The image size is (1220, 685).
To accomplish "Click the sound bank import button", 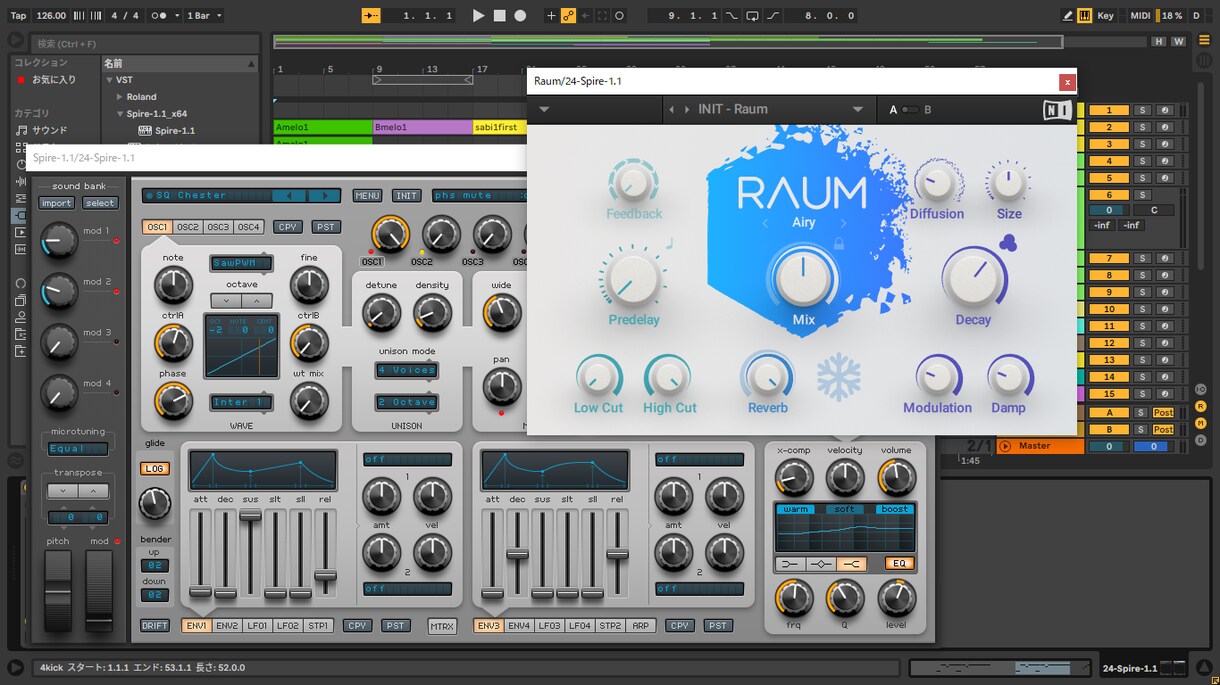I will click(56, 203).
